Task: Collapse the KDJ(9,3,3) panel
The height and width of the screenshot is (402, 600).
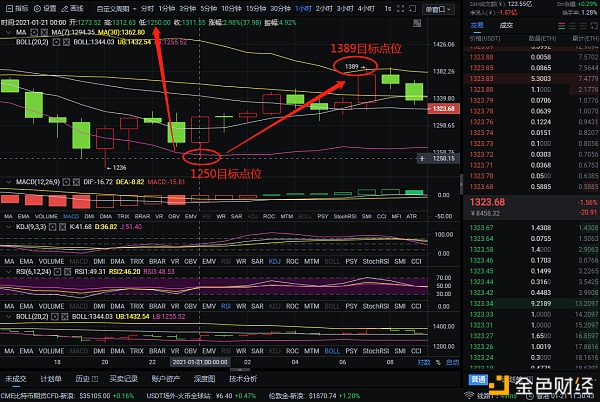Action: tap(8, 227)
